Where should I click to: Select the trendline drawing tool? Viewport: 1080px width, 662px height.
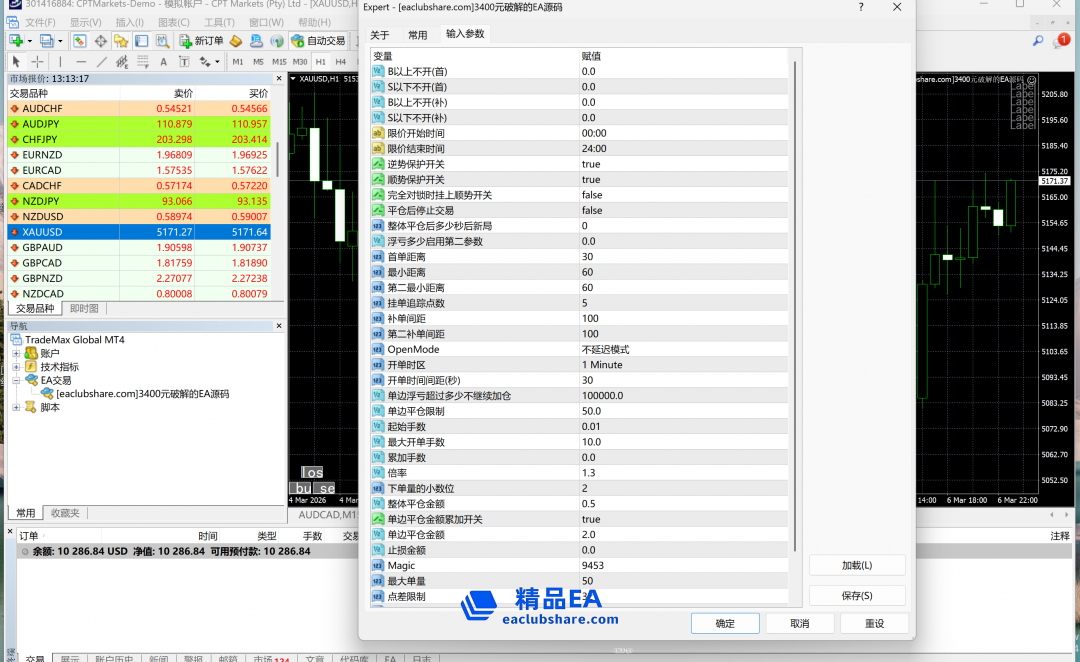pos(103,62)
